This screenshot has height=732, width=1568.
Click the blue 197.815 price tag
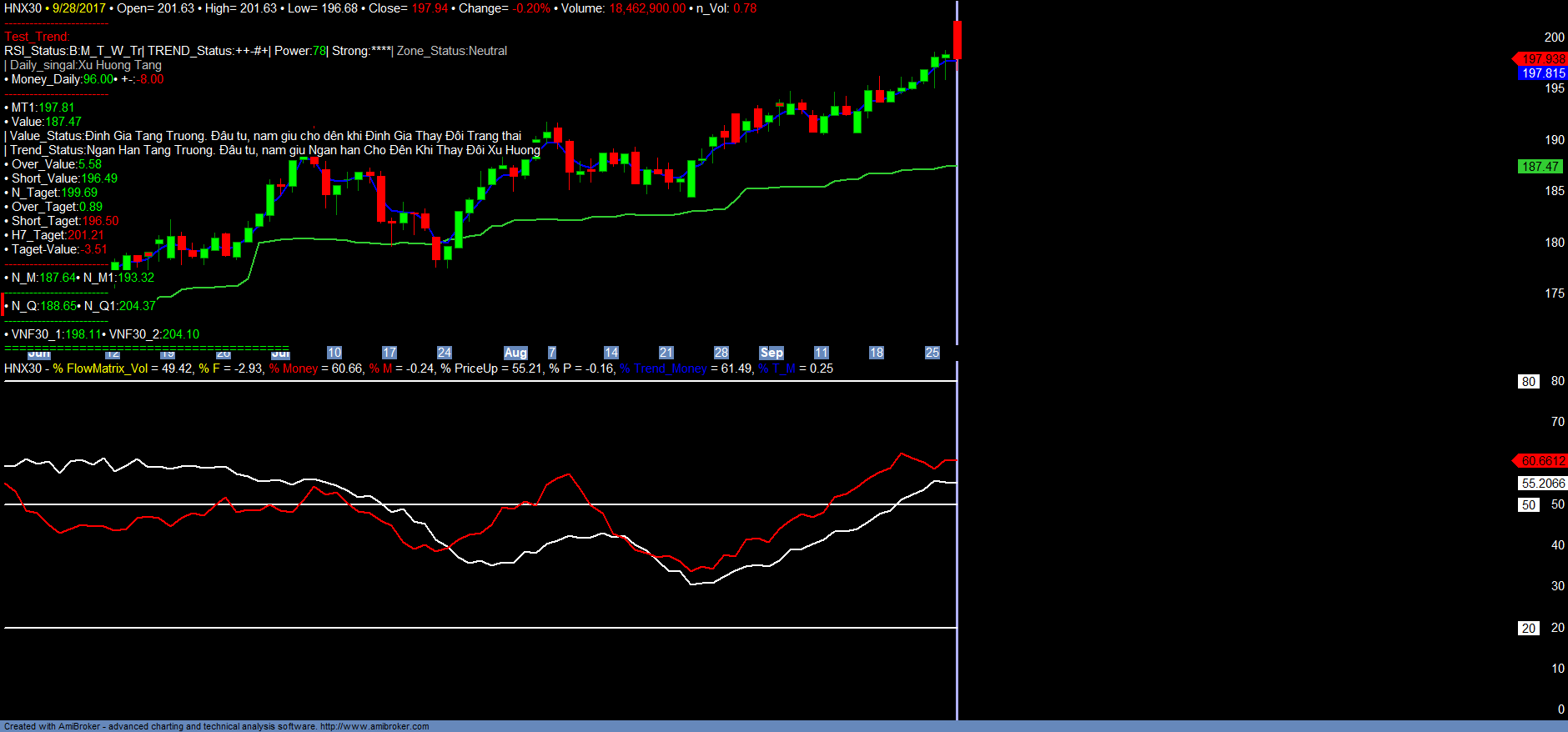(x=1542, y=73)
